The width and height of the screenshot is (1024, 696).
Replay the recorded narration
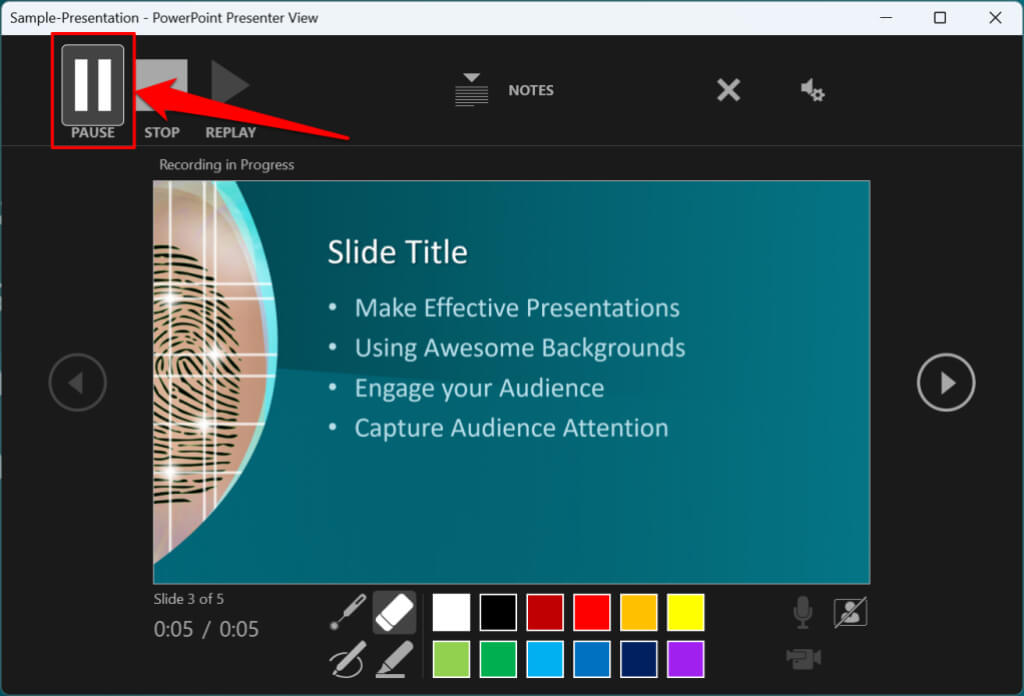click(230, 86)
